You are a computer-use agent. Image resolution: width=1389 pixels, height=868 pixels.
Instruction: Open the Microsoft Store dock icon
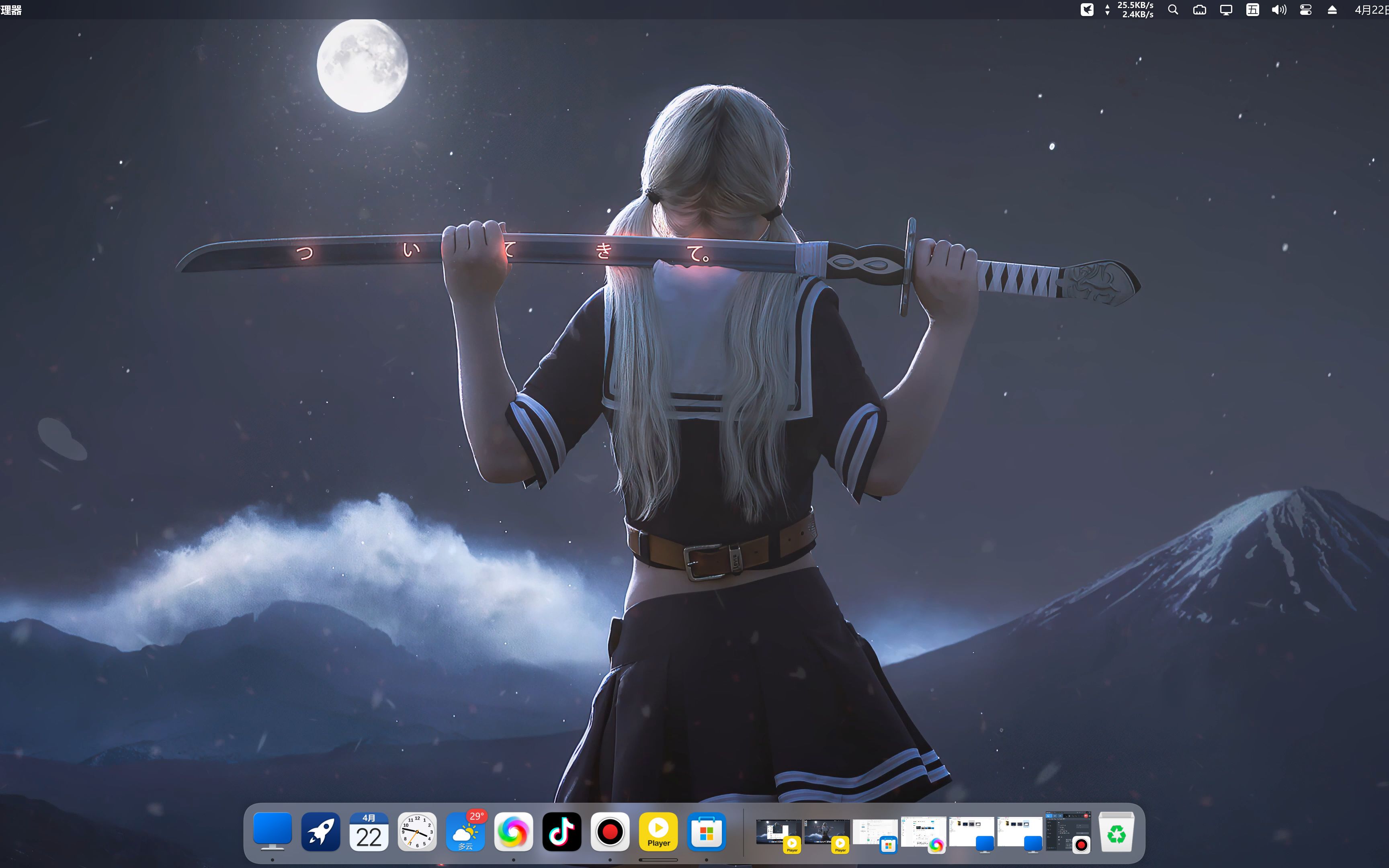click(707, 831)
